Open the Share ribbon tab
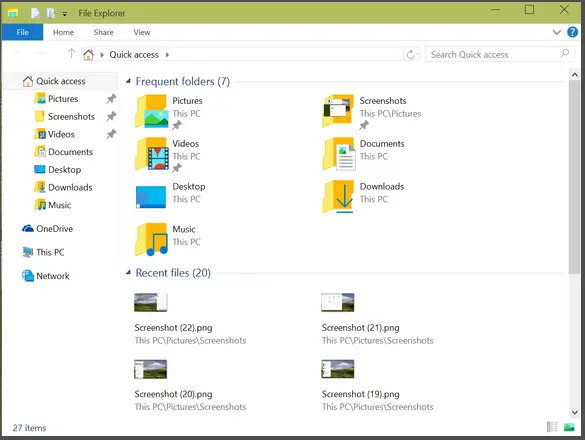585x440 pixels. [x=103, y=32]
